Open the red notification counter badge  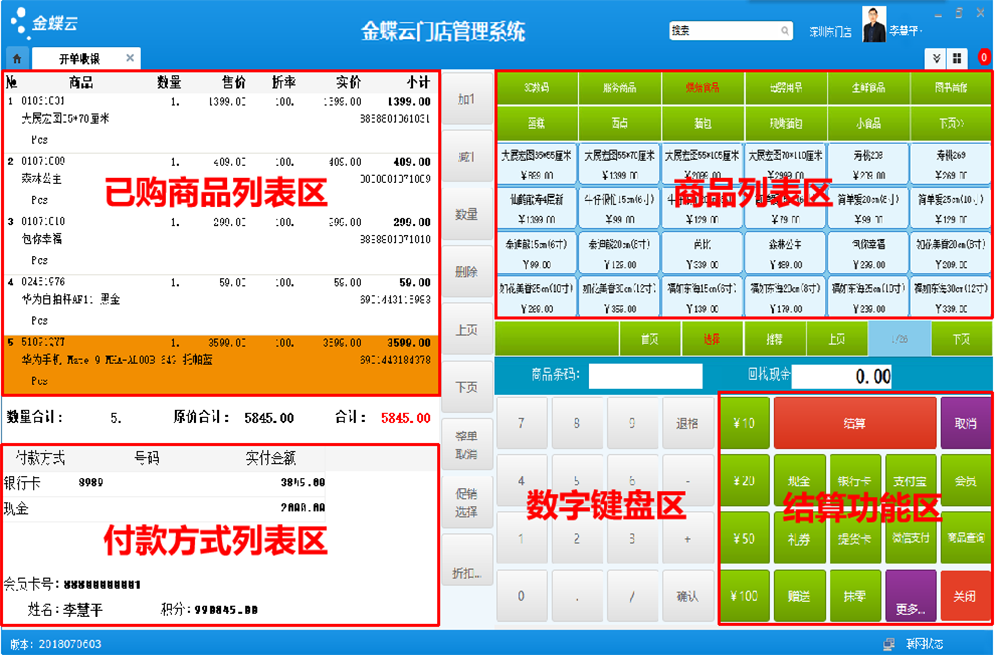point(984,57)
